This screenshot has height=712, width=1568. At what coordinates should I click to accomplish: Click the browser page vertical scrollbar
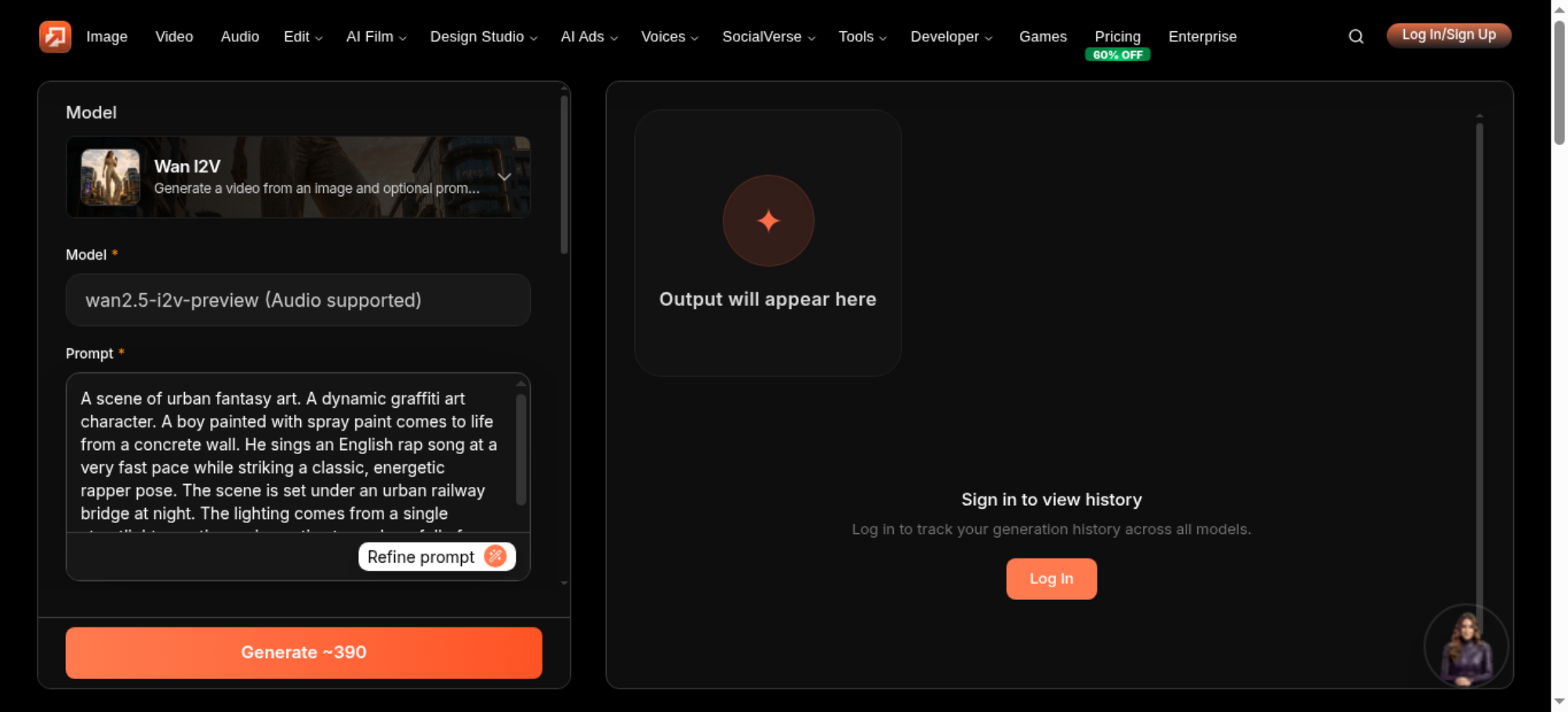coord(1559,82)
